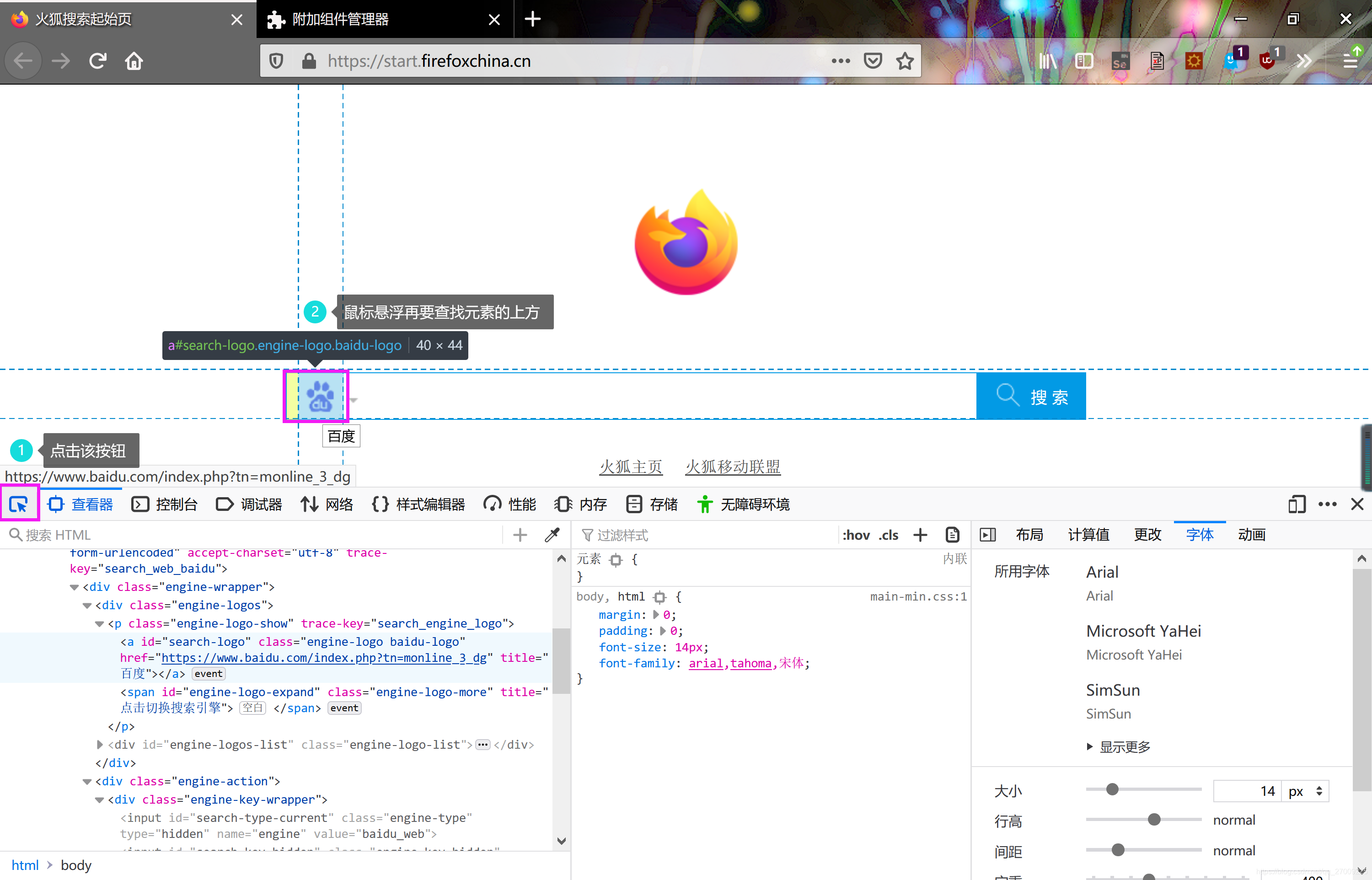Collapse div class engine-logos node
The width and height of the screenshot is (1372, 880).
pyautogui.click(x=87, y=605)
